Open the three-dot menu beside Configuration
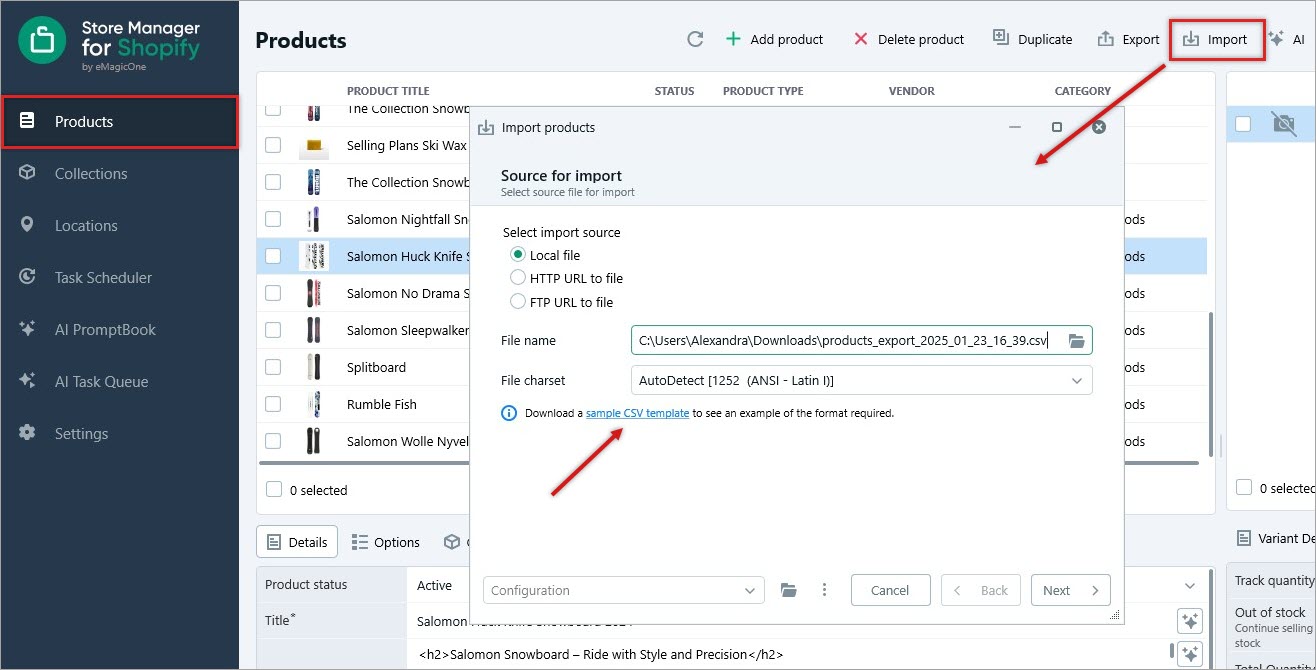1316x670 pixels. (825, 589)
